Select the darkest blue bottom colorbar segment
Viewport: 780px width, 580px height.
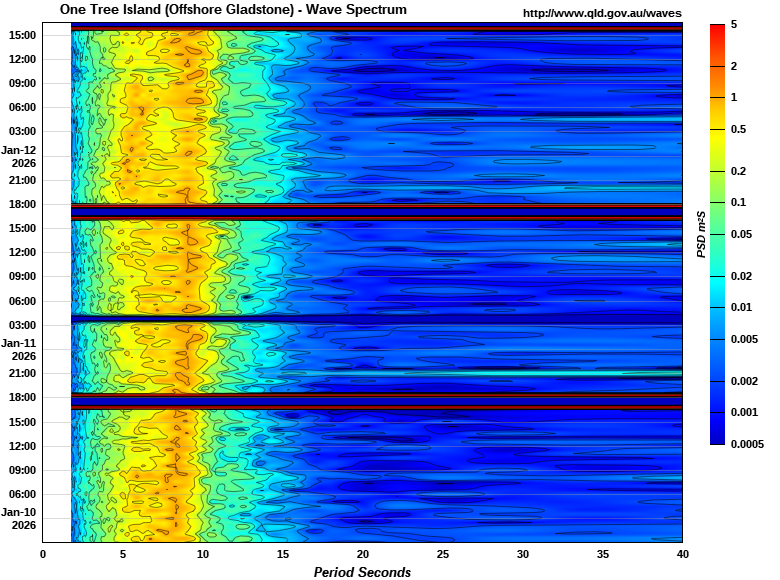(717, 428)
